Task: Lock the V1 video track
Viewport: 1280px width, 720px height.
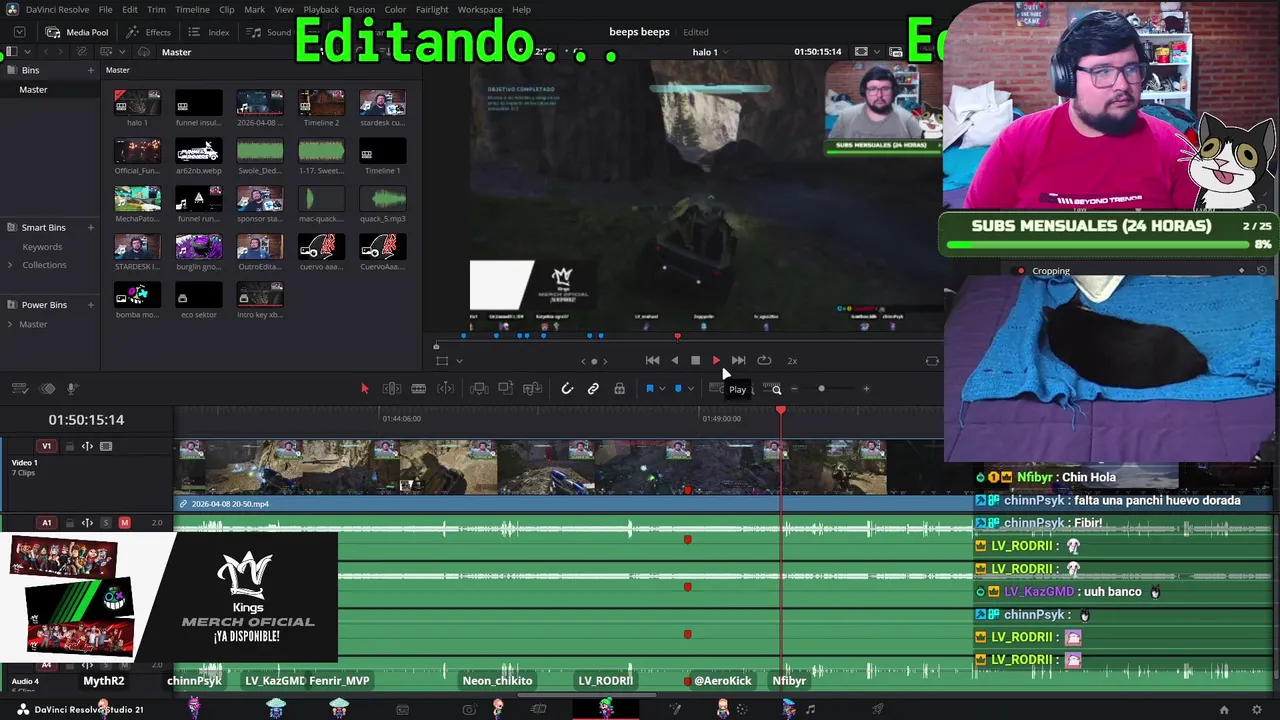Action: click(70, 446)
